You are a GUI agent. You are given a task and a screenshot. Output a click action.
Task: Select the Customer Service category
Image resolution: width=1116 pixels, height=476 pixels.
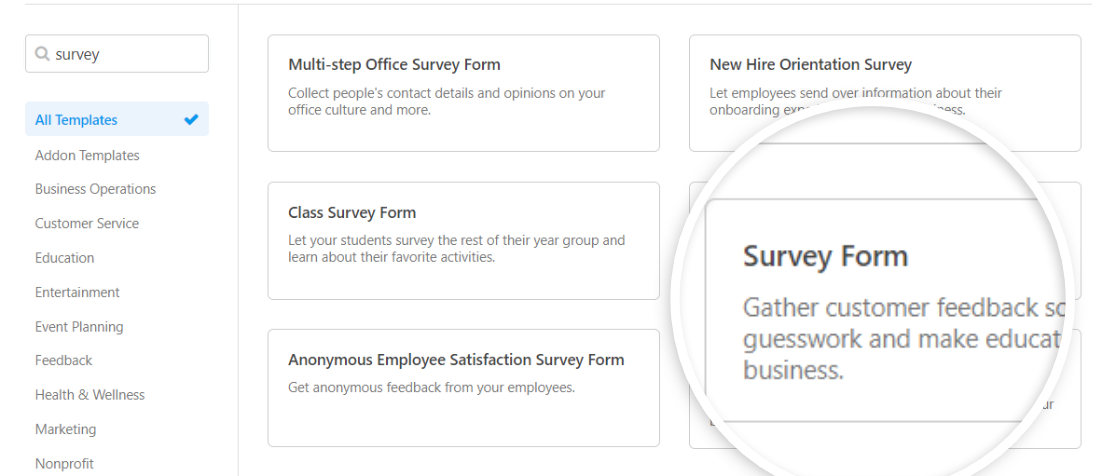tap(87, 223)
